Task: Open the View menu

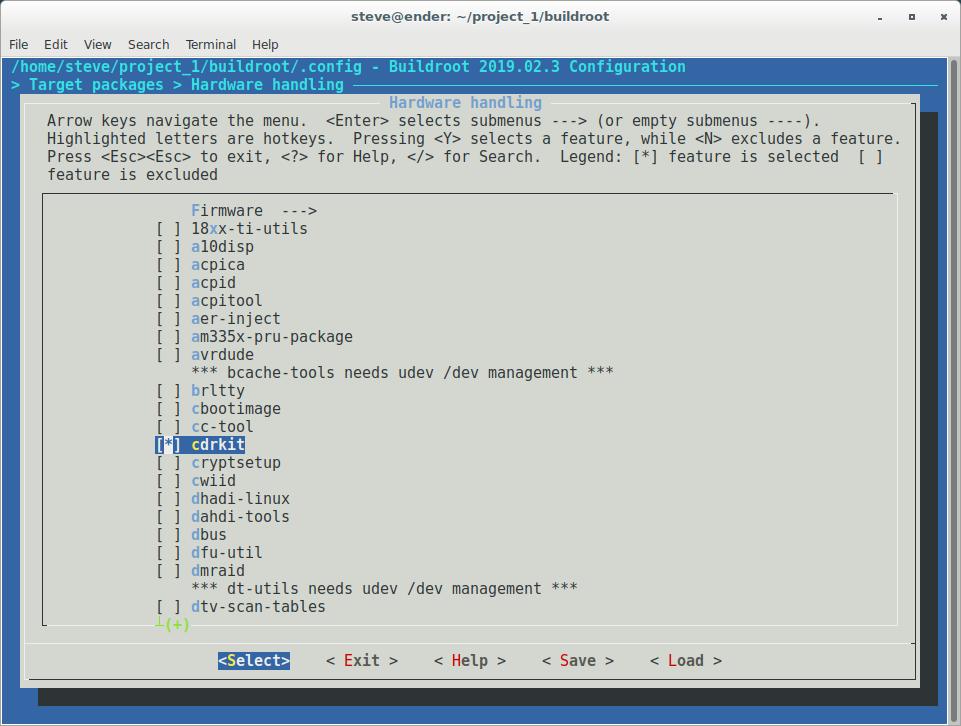Action: point(98,45)
